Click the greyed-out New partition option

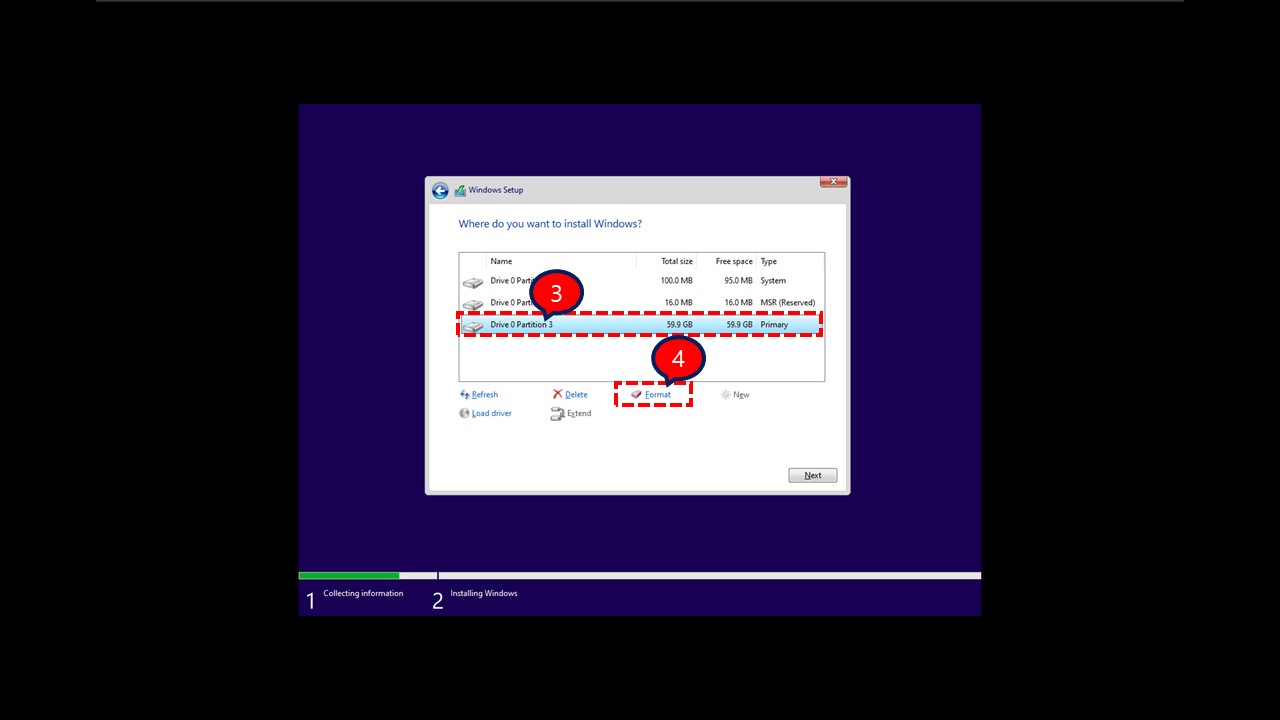point(735,395)
